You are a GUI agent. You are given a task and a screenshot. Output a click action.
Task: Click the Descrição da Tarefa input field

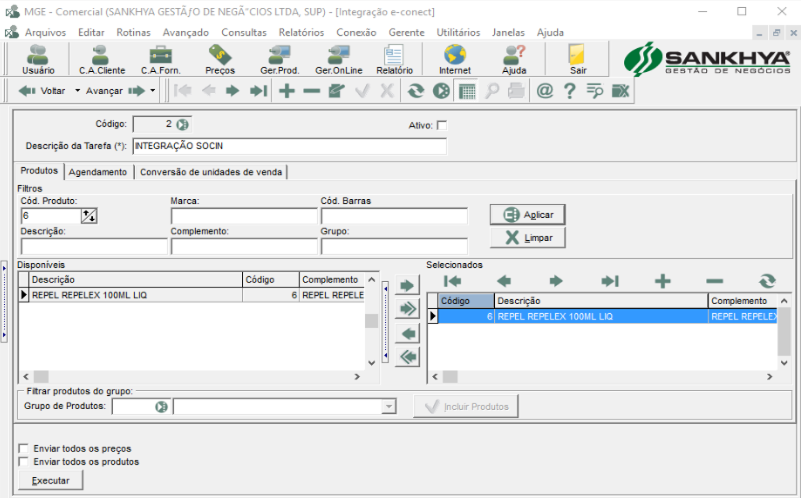[x=290, y=146]
